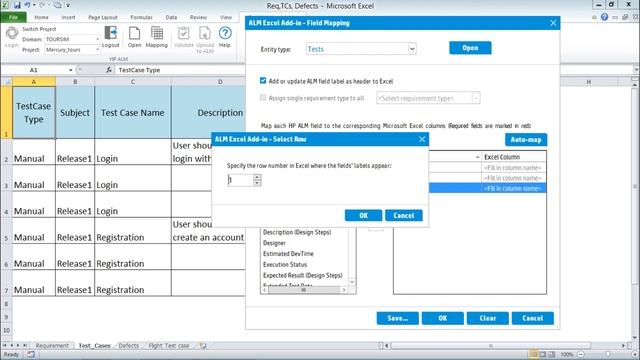Screen dimensions: 640x360
Task: Open the Domain dropdown in ribbon
Action: click(x=97, y=39)
